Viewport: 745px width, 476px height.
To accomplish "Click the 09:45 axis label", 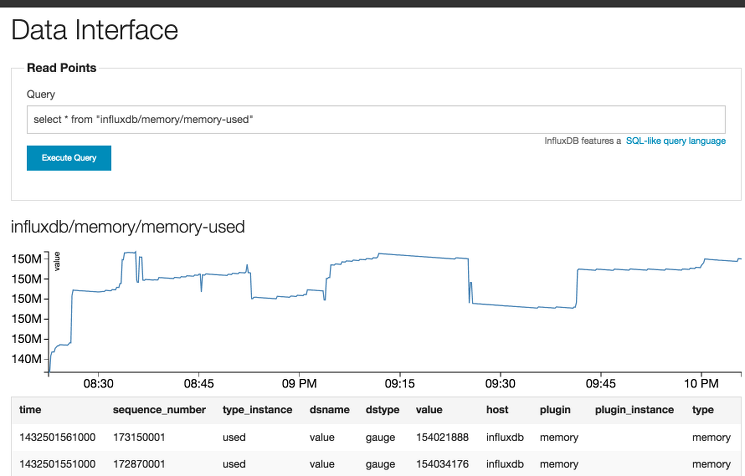I will click(601, 383).
